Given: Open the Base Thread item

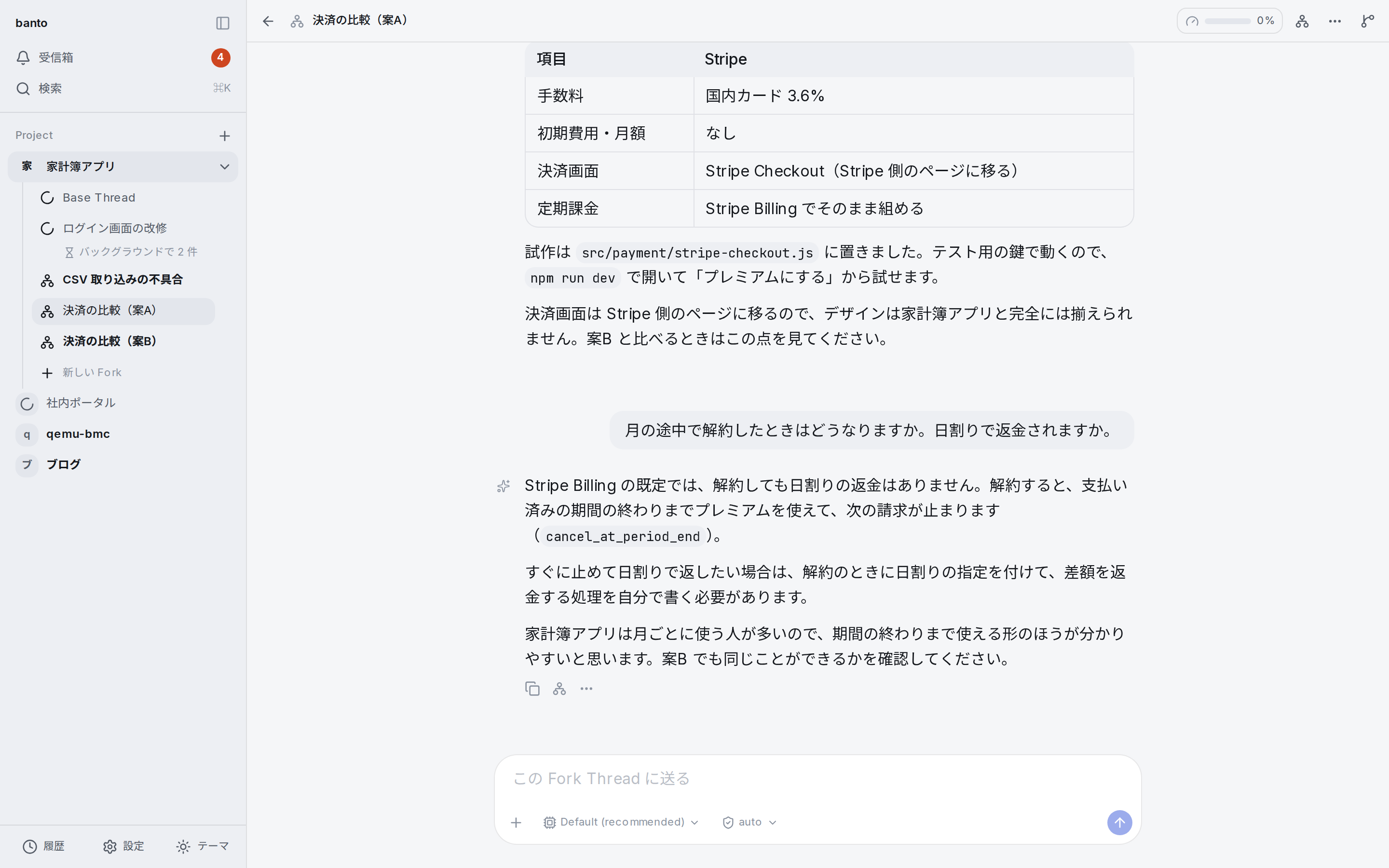Looking at the screenshot, I should click(x=123, y=198).
